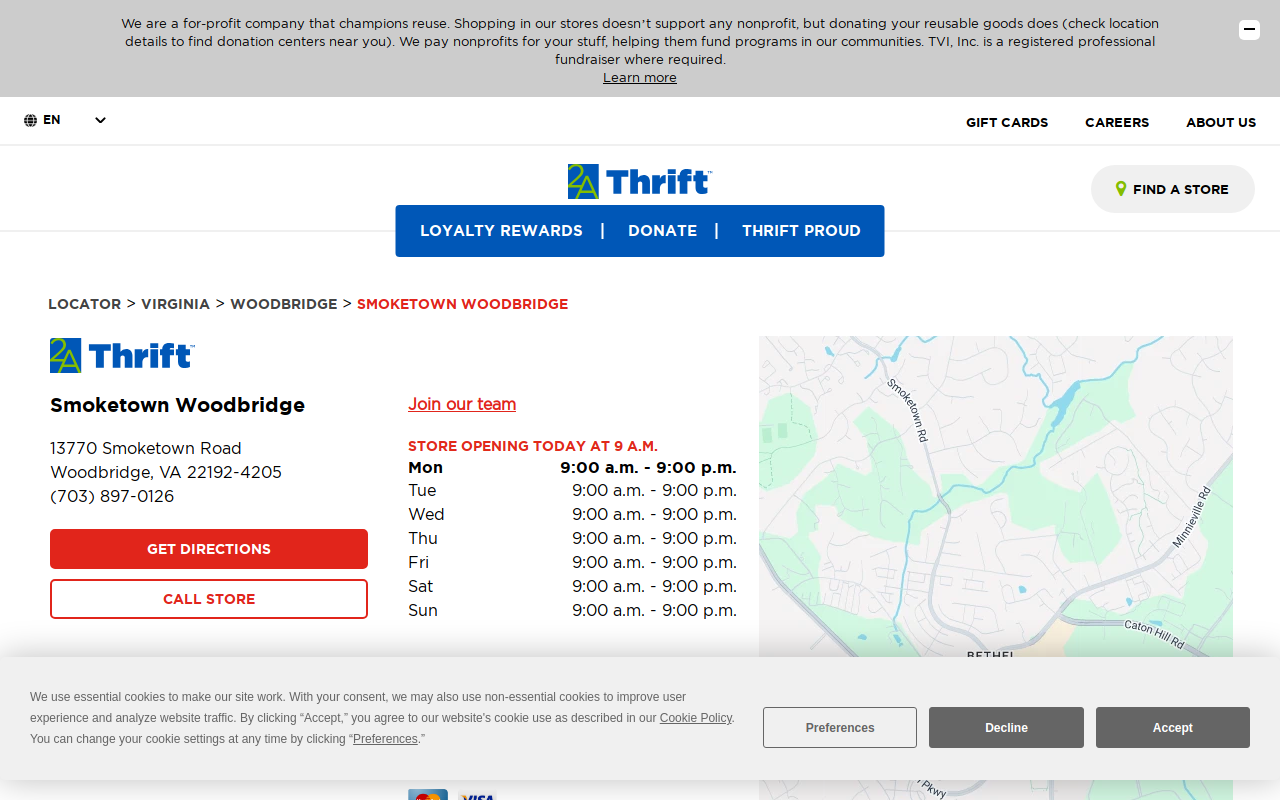1280x800 pixels.
Task: Open the EN language dropdown arrow
Action: [x=100, y=120]
